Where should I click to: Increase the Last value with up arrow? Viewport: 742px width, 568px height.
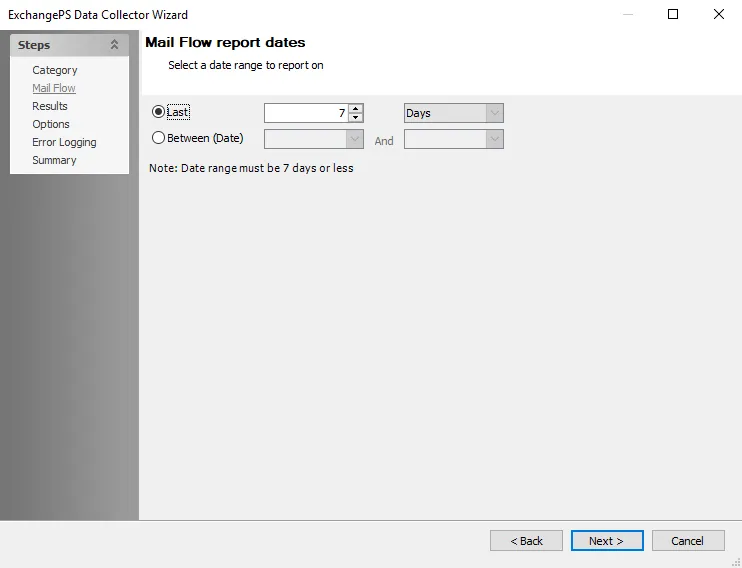(355, 108)
